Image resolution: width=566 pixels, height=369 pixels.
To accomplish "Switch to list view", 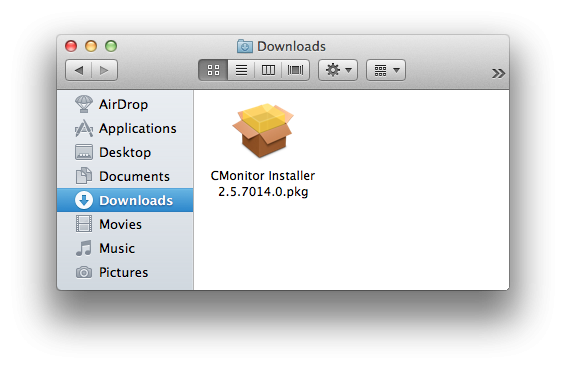I will (x=241, y=70).
